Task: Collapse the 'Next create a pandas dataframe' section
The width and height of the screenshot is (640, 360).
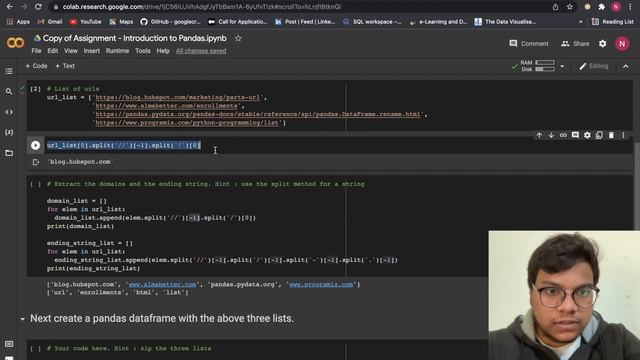Action: 22,319
